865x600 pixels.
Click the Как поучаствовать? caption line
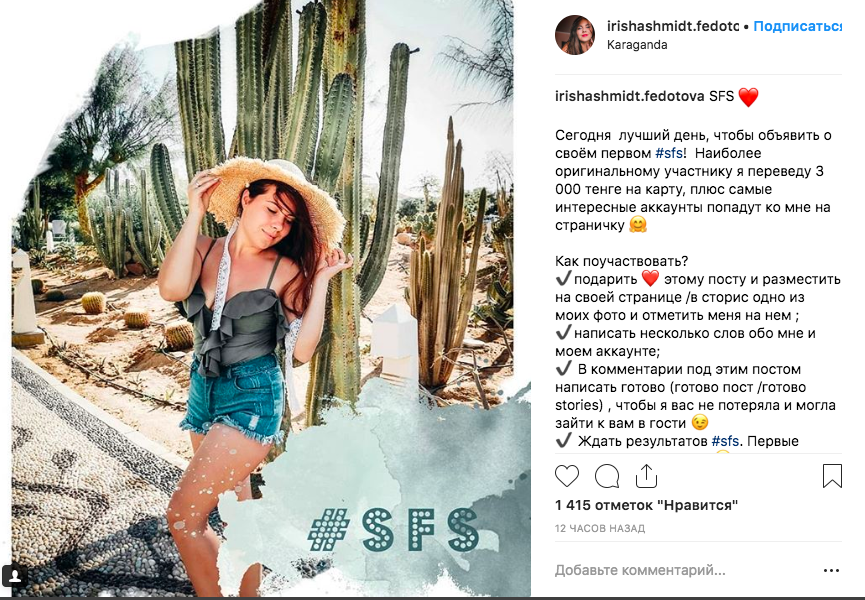click(x=621, y=261)
